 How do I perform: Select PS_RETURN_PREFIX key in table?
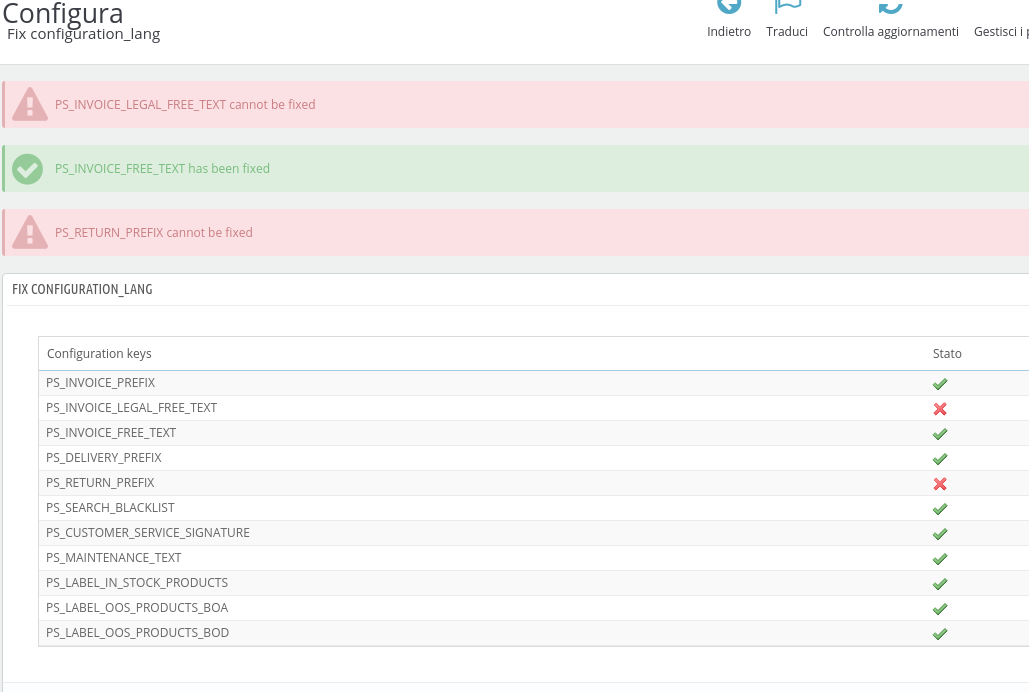[100, 483]
